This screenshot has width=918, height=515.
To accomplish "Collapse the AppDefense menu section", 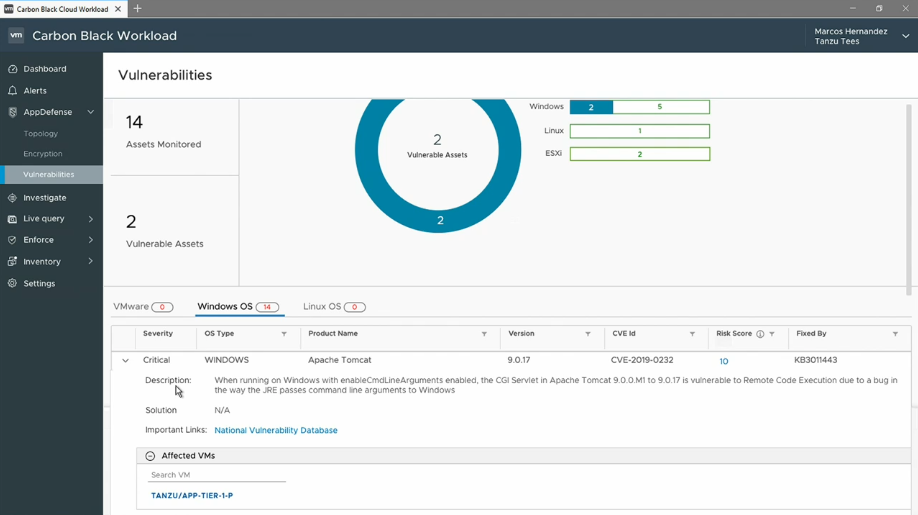I will [x=91, y=112].
